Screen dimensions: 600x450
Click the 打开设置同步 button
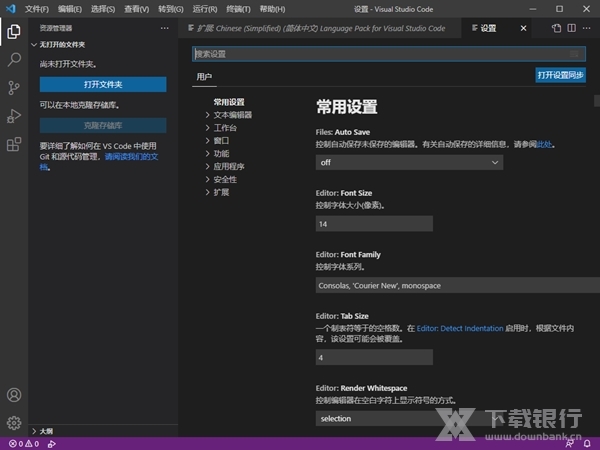[x=560, y=75]
